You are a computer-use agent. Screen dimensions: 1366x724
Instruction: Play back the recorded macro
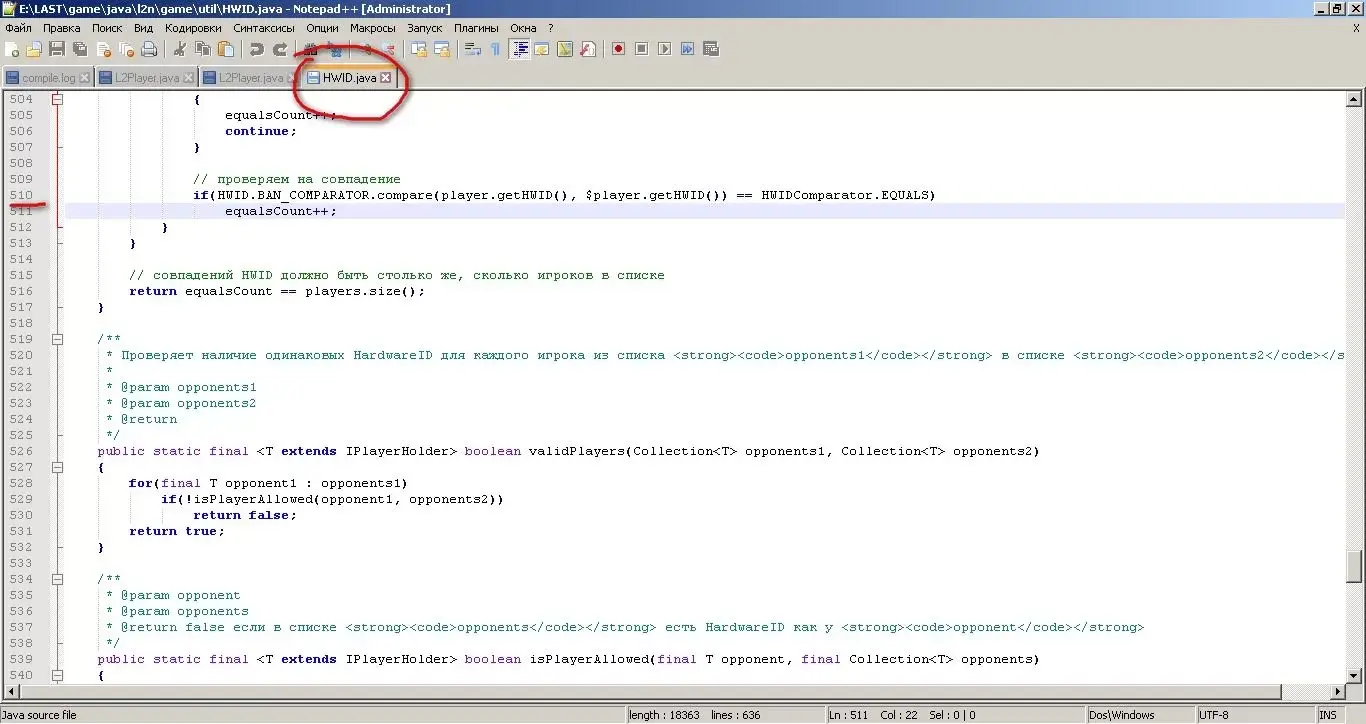665,49
